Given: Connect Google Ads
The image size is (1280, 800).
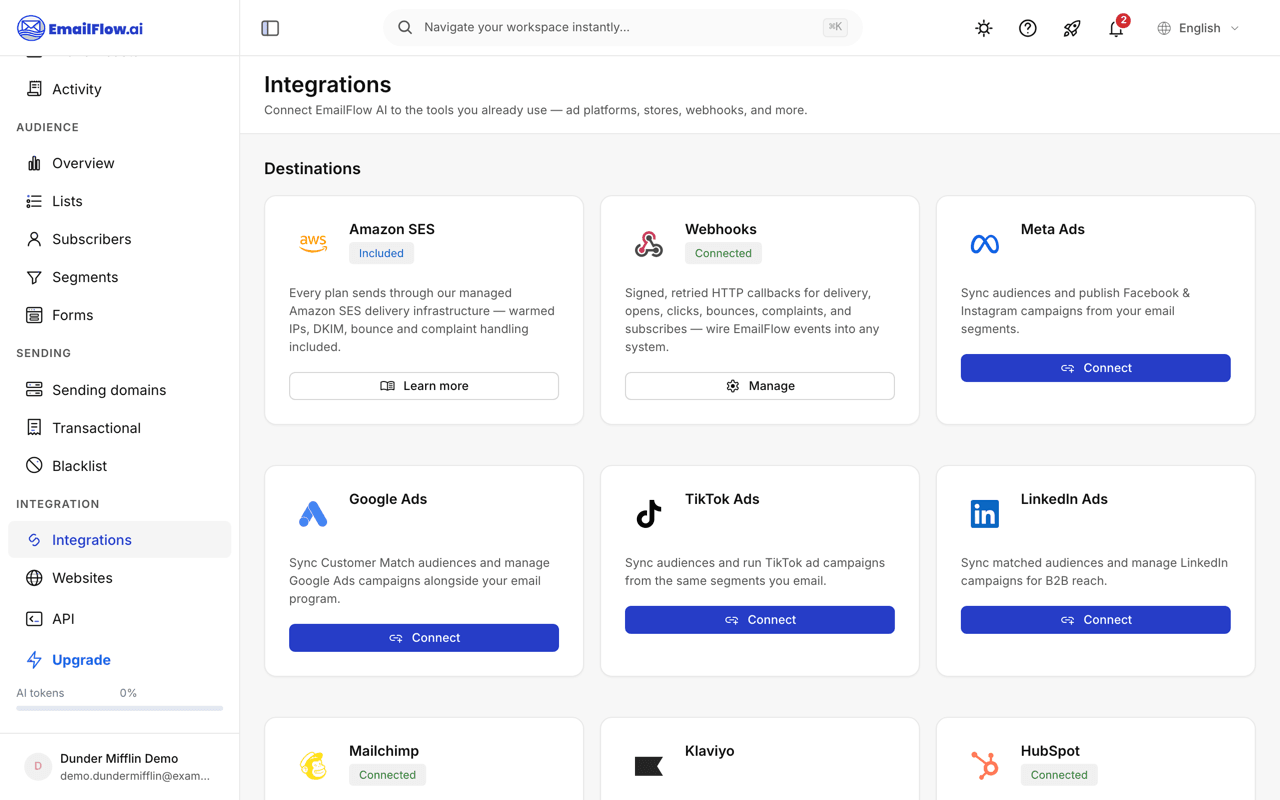Looking at the screenshot, I should (424, 638).
